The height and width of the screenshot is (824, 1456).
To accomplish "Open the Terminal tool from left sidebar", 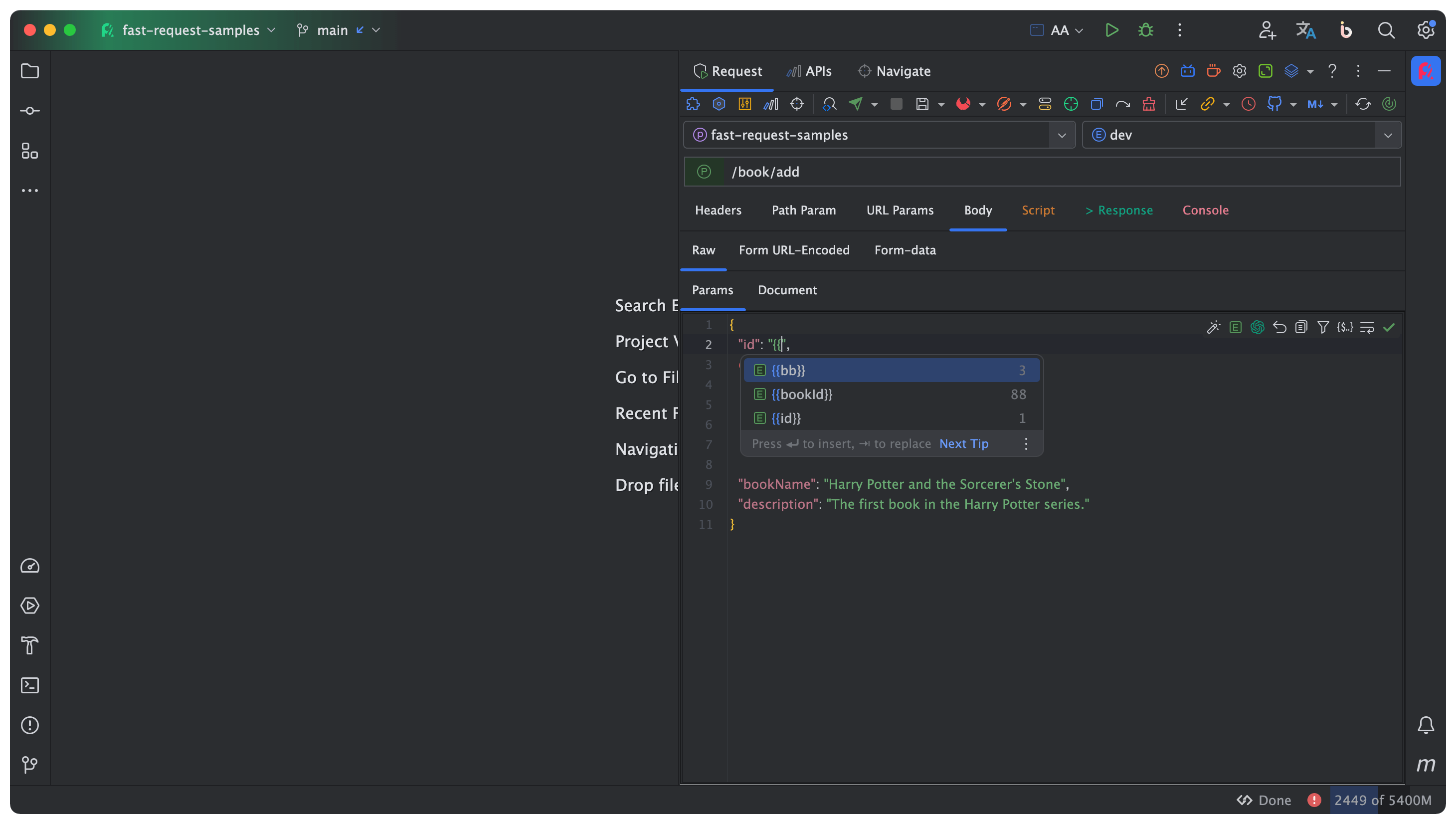I will click(x=29, y=685).
